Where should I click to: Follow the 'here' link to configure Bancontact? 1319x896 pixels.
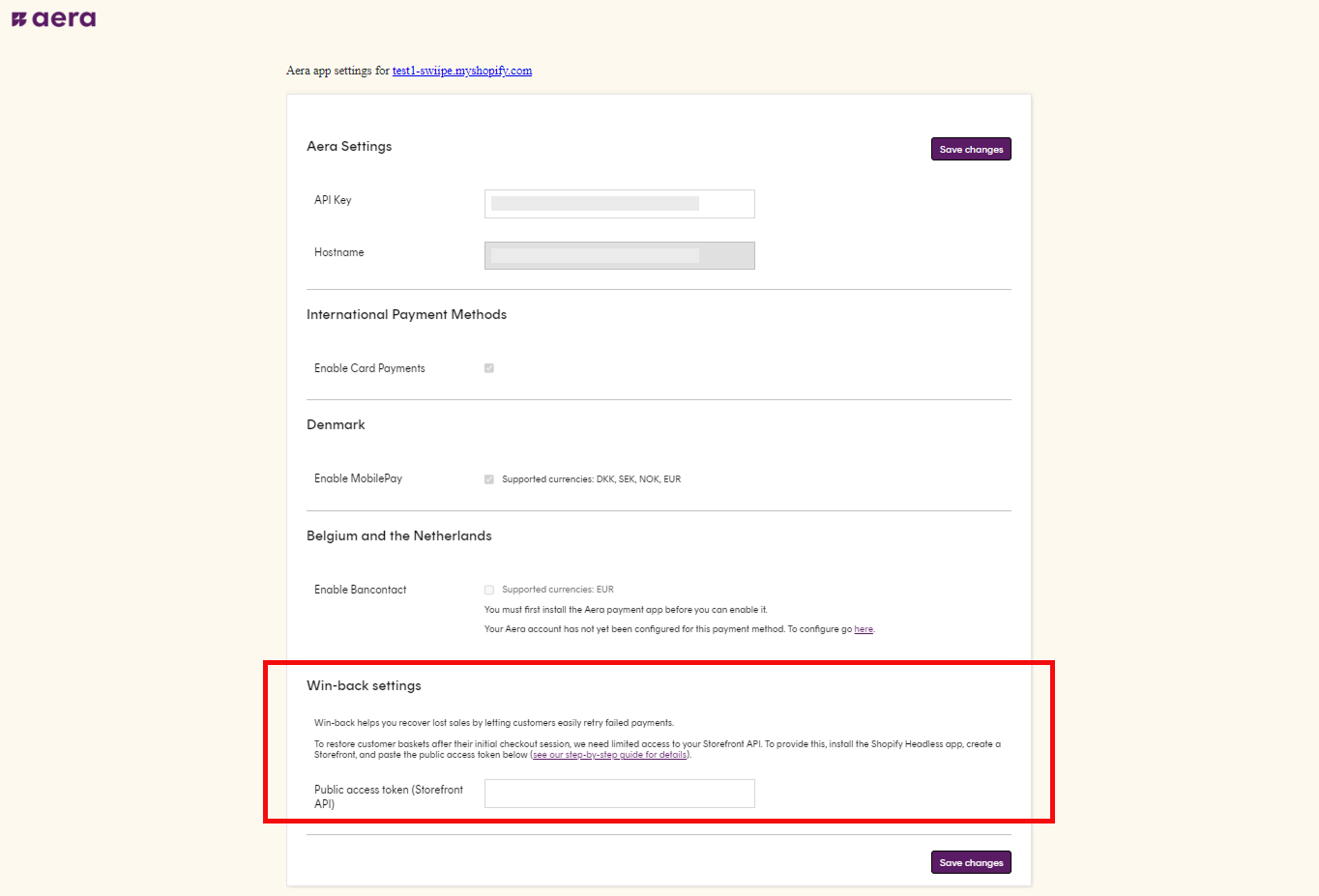click(x=864, y=629)
